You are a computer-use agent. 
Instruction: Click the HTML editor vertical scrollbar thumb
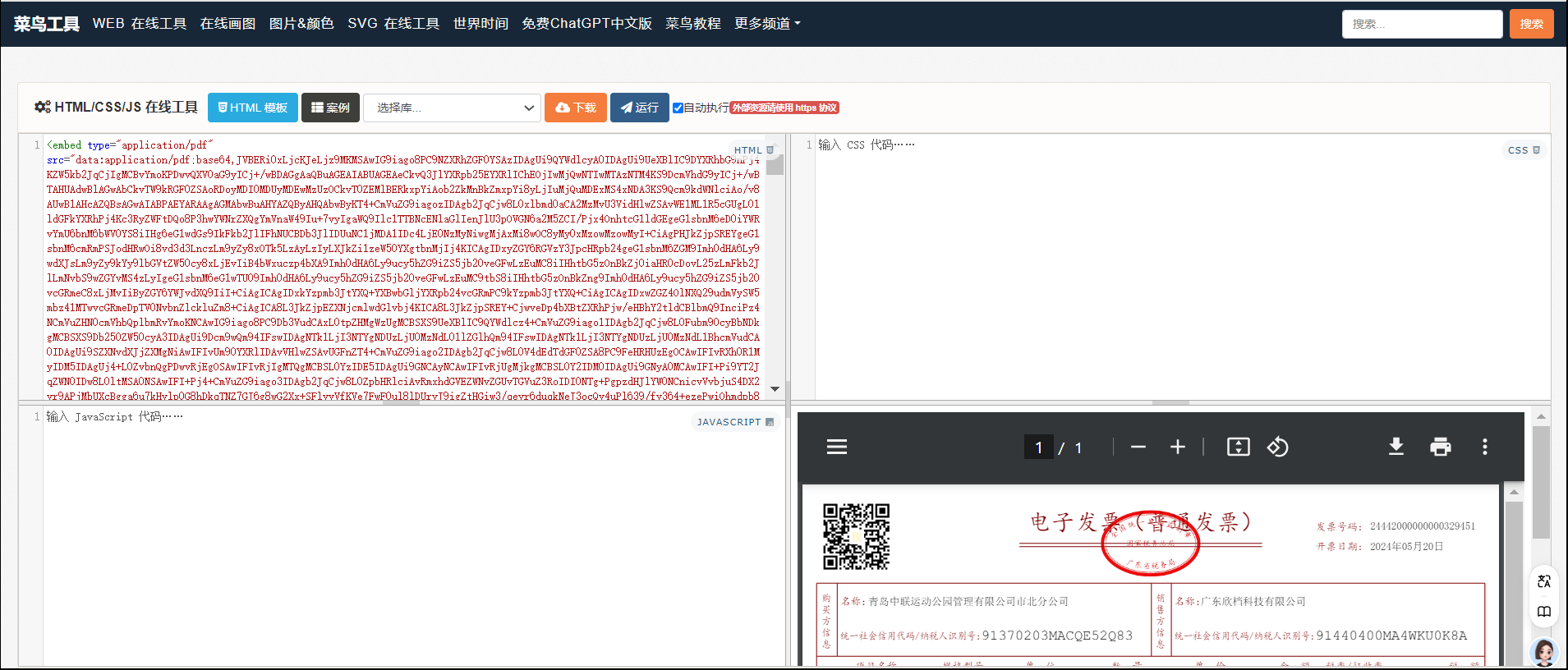pyautogui.click(x=775, y=165)
